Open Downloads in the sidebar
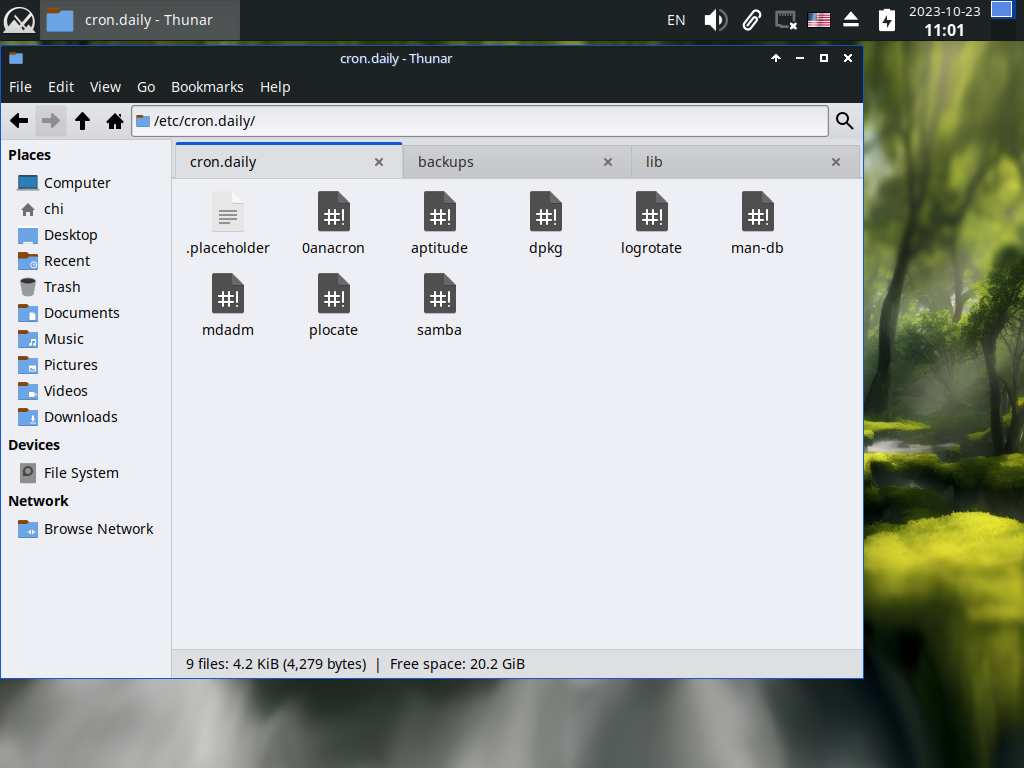This screenshot has height=768, width=1024. [80, 417]
